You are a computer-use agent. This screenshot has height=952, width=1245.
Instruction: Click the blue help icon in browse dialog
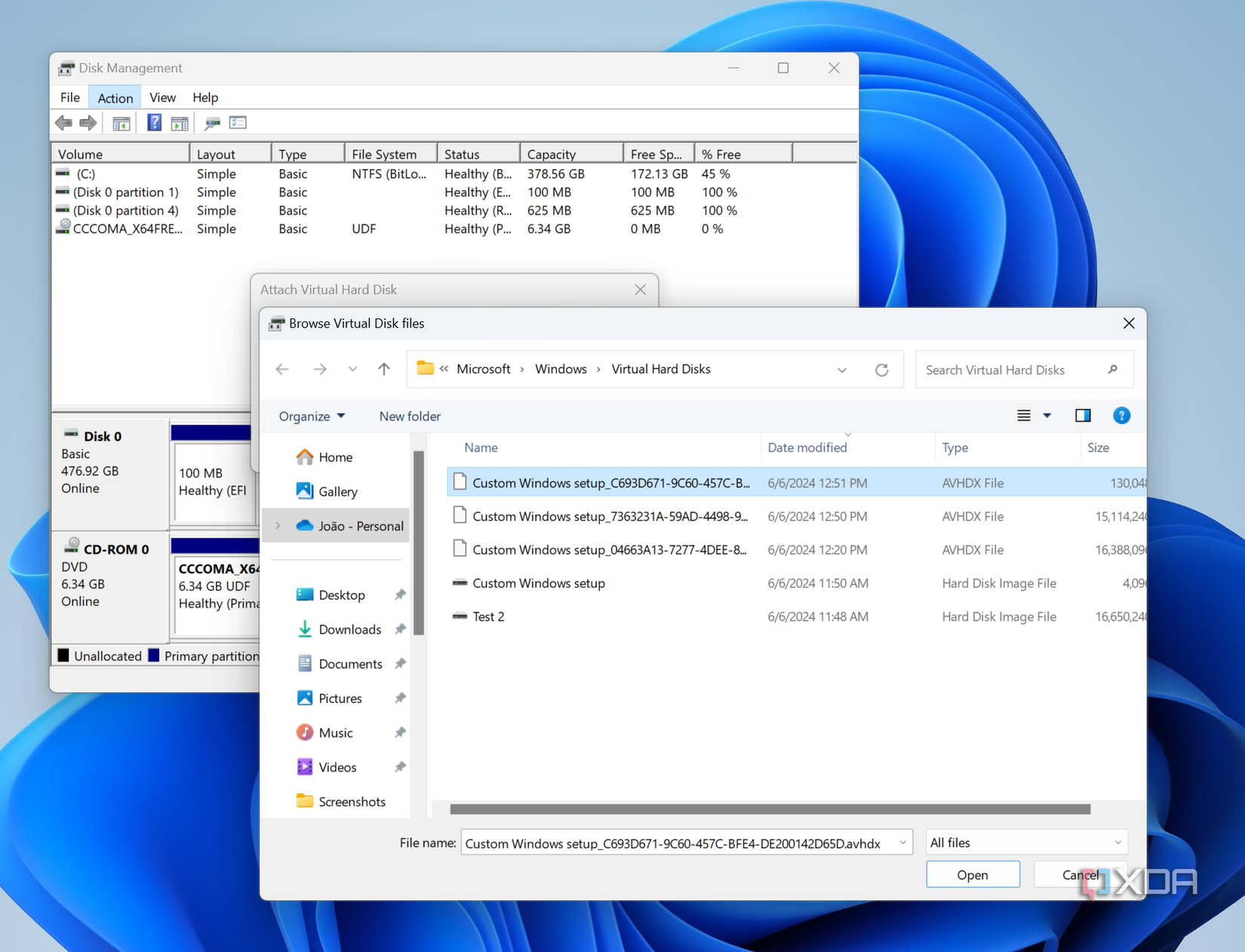click(x=1121, y=416)
